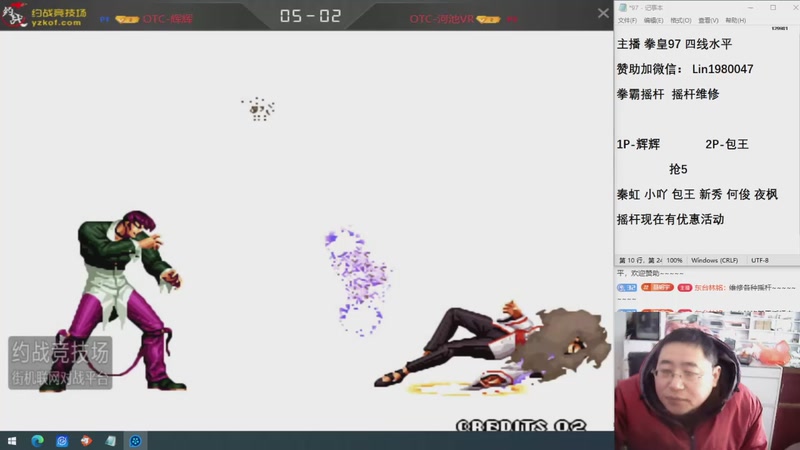Open the 文件(F) menu in Notepad
800x450 pixels.
point(627,20)
